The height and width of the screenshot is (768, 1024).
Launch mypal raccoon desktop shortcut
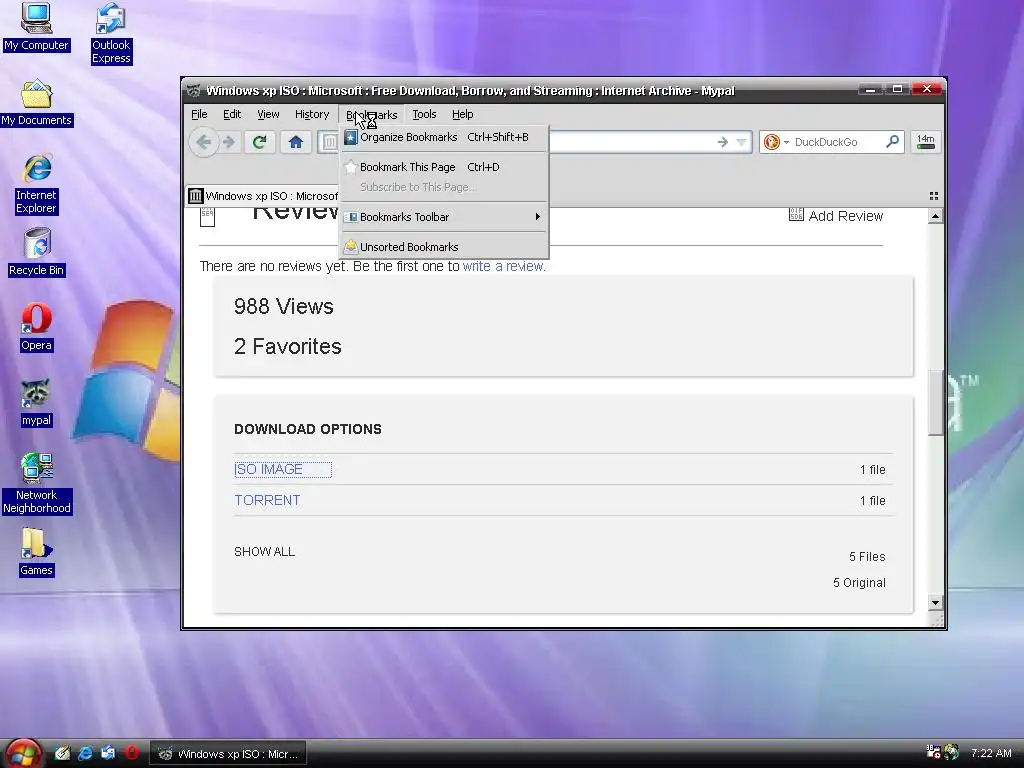coord(36,403)
